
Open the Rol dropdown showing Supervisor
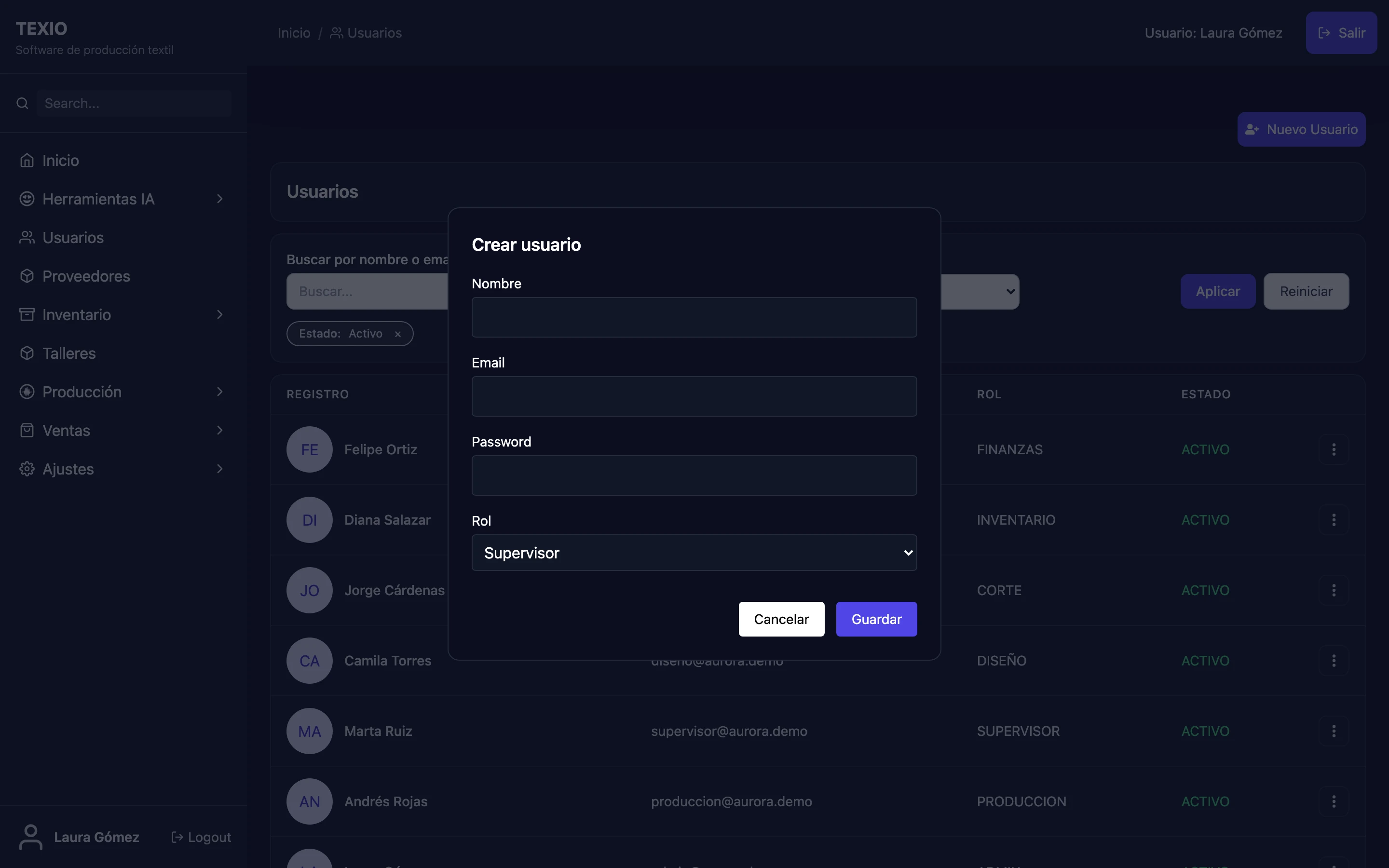(694, 553)
